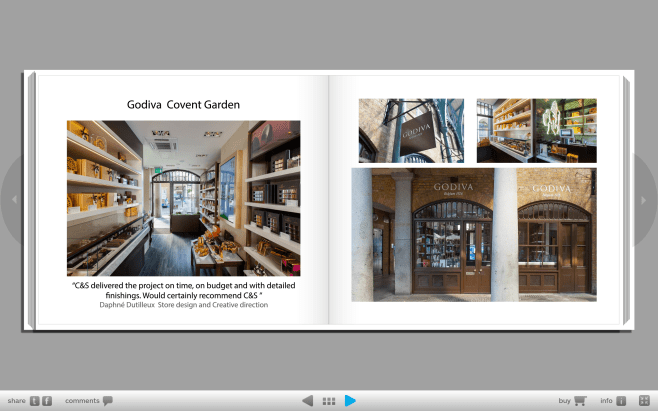Flip the left page stack edge

tap(31, 201)
